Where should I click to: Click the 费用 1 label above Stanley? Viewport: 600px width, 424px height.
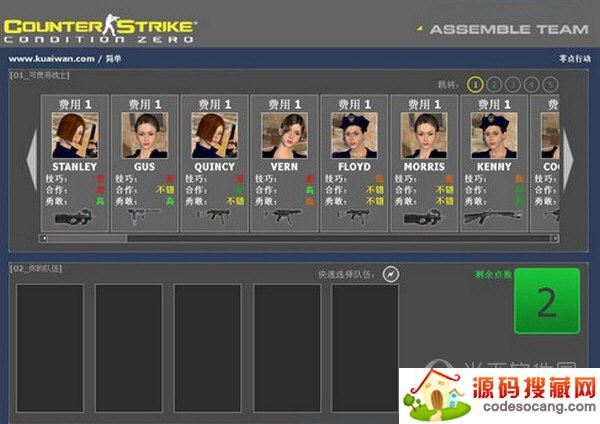tap(75, 104)
